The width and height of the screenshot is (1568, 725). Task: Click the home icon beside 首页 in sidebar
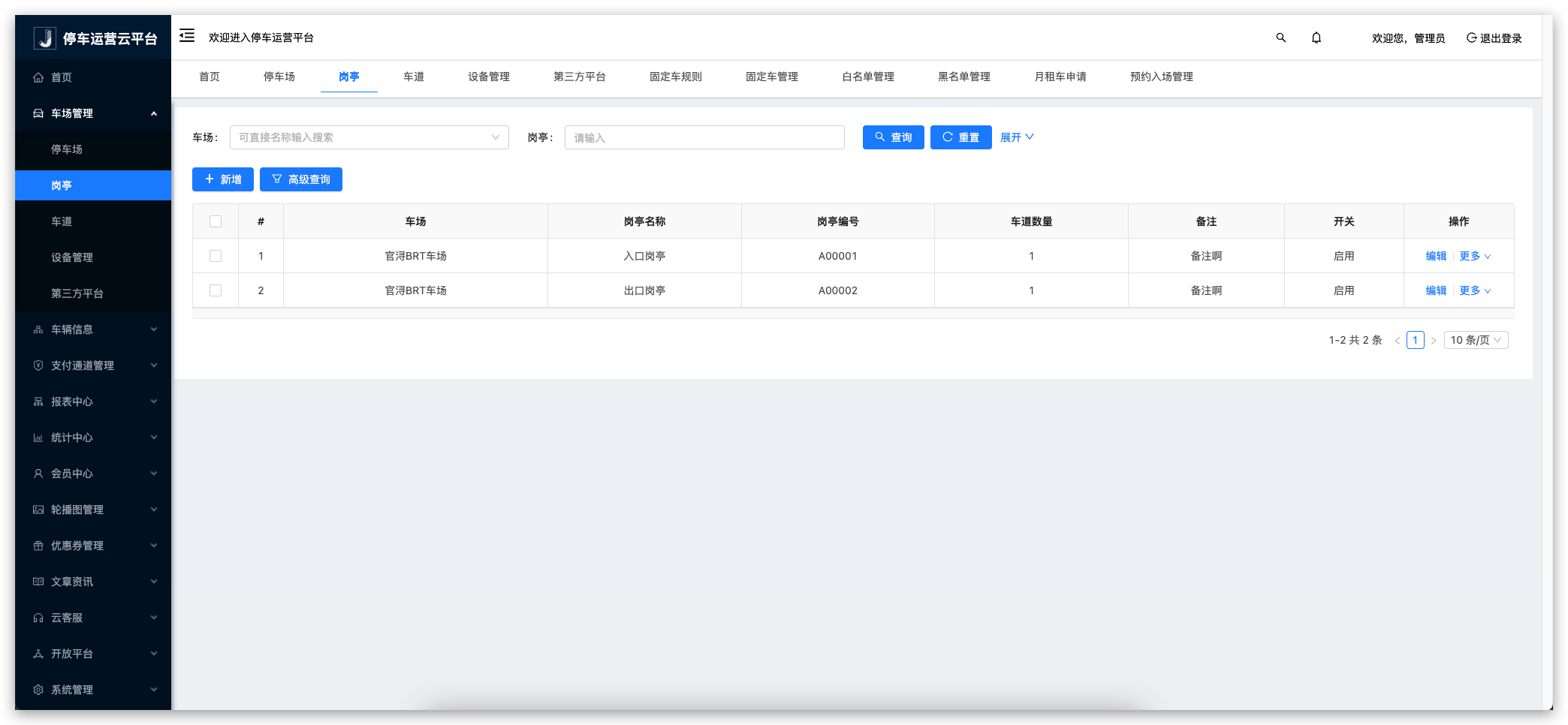38,77
